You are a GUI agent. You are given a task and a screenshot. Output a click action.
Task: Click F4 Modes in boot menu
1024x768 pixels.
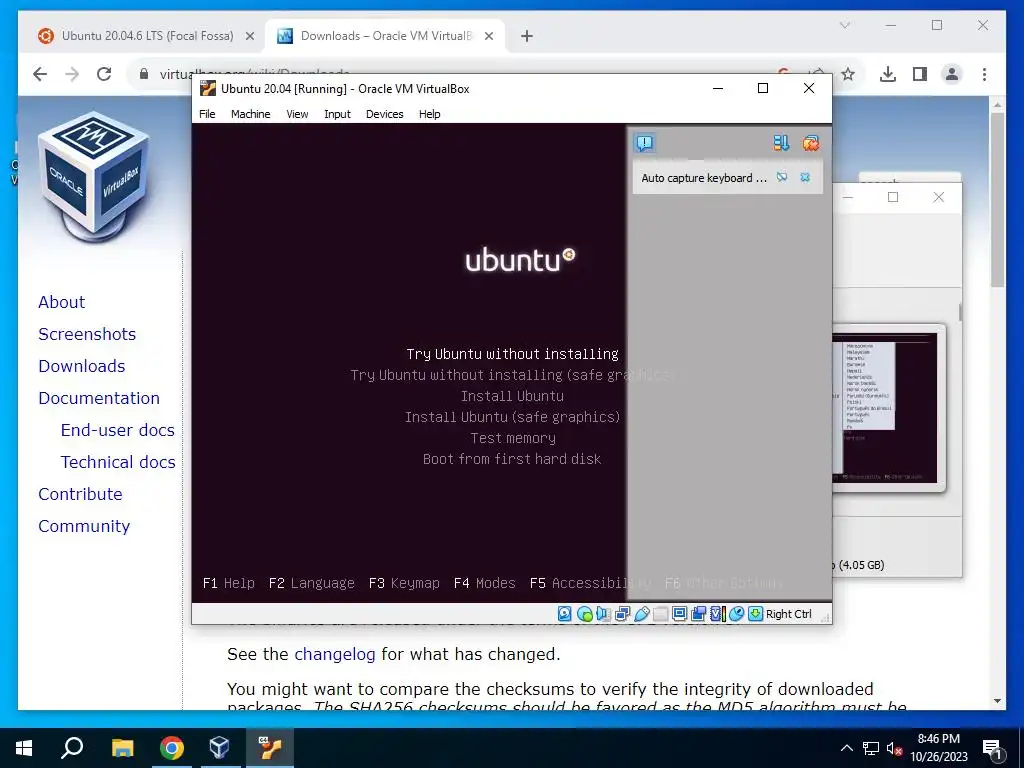485,583
